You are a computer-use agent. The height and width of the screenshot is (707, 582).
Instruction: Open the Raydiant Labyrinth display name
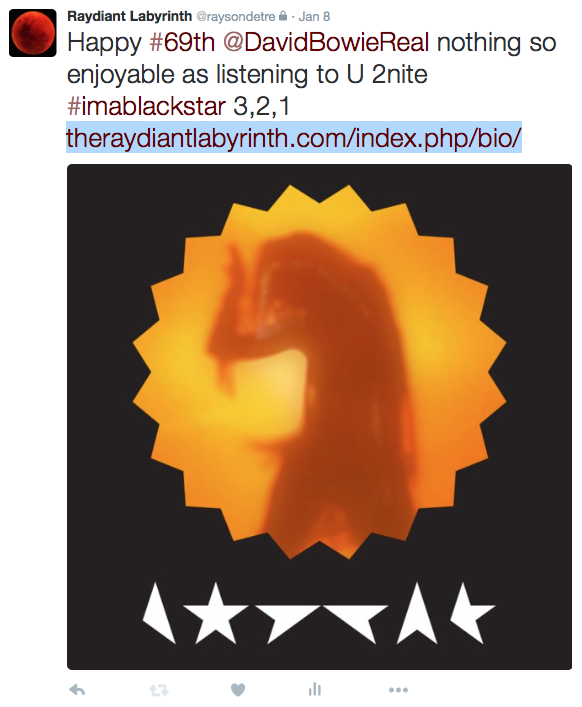[x=130, y=16]
